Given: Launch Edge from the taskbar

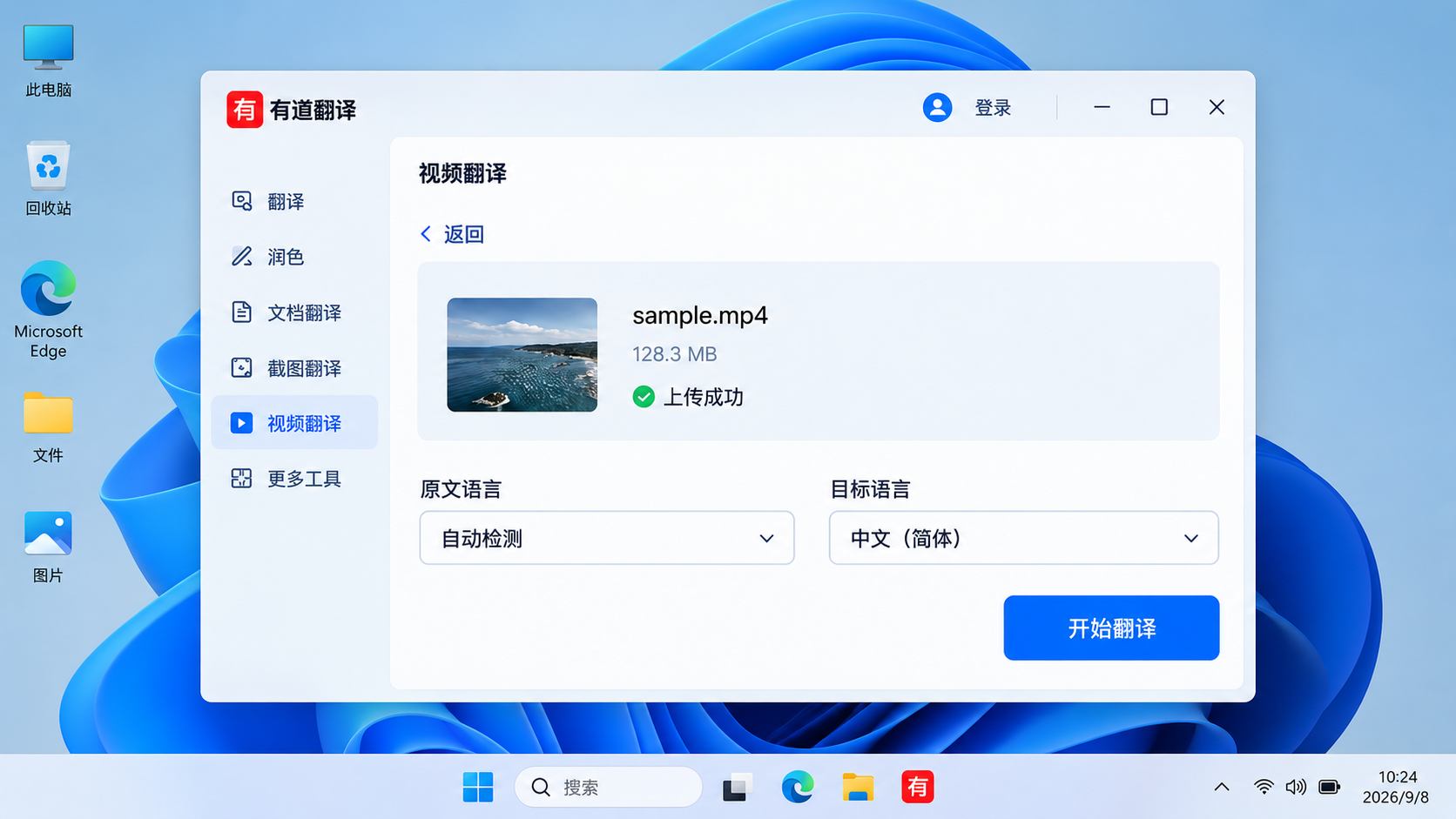Looking at the screenshot, I should pyautogui.click(x=797, y=787).
